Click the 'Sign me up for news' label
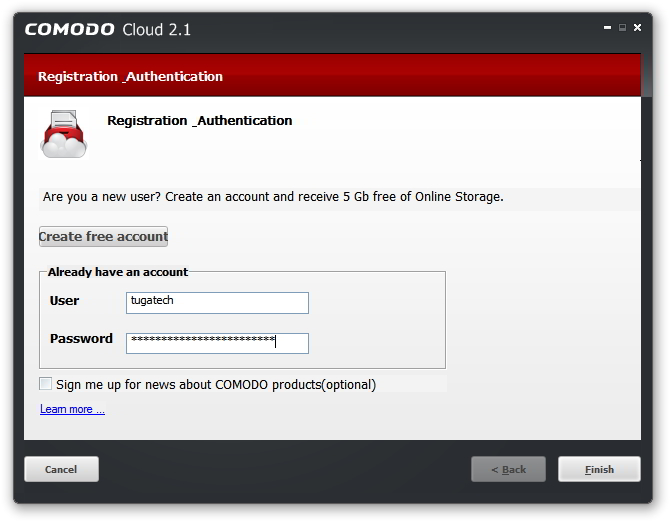The image size is (670, 523). click(x=216, y=385)
